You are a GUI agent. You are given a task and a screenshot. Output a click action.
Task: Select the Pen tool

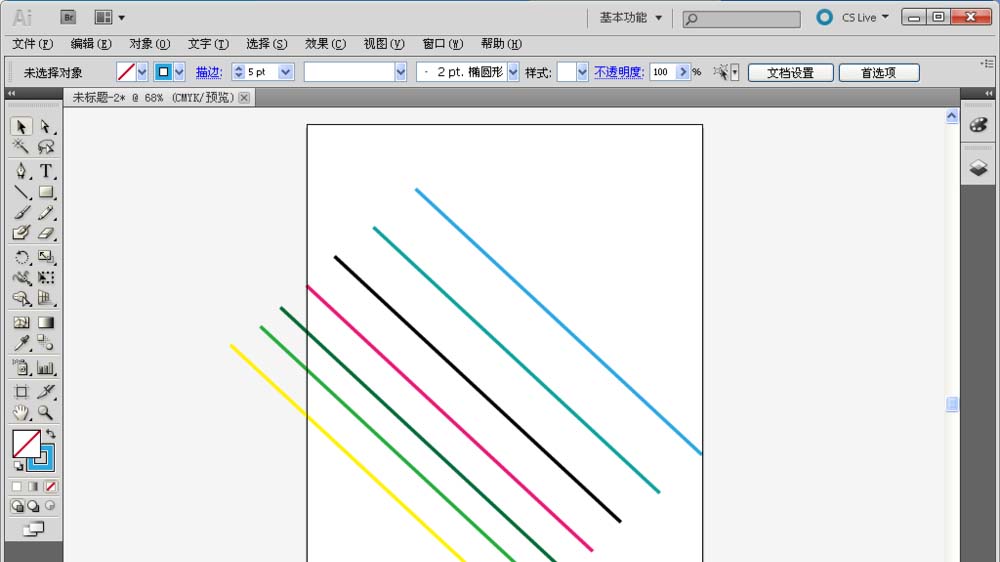click(x=21, y=171)
